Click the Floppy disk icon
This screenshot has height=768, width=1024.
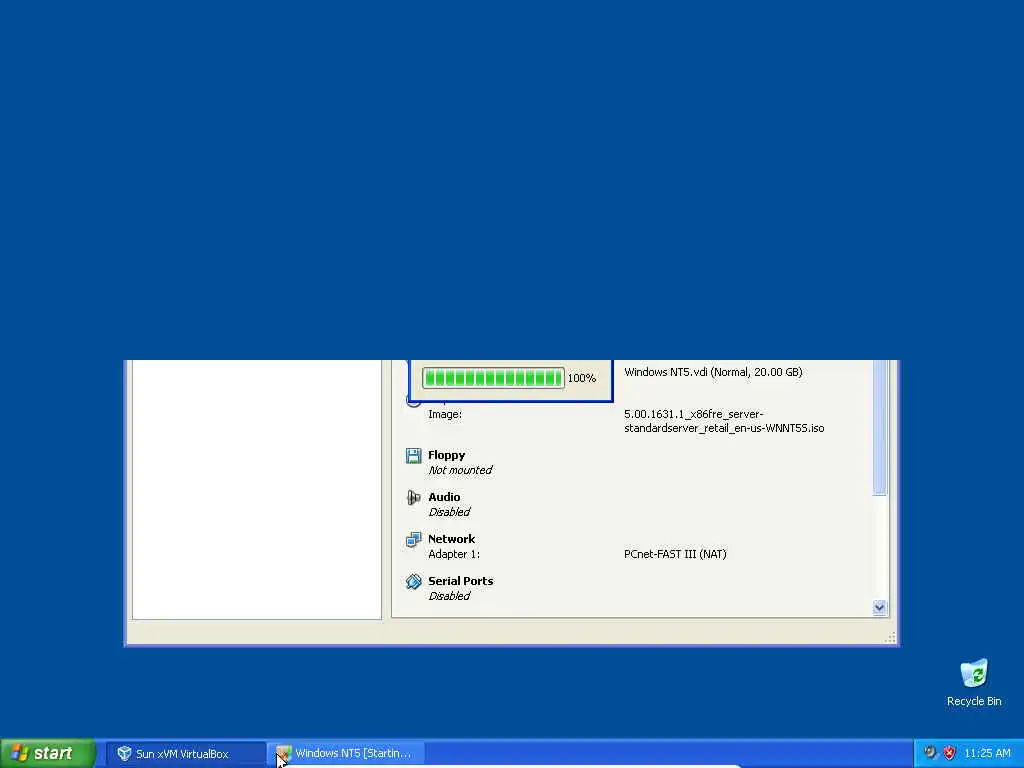click(413, 455)
